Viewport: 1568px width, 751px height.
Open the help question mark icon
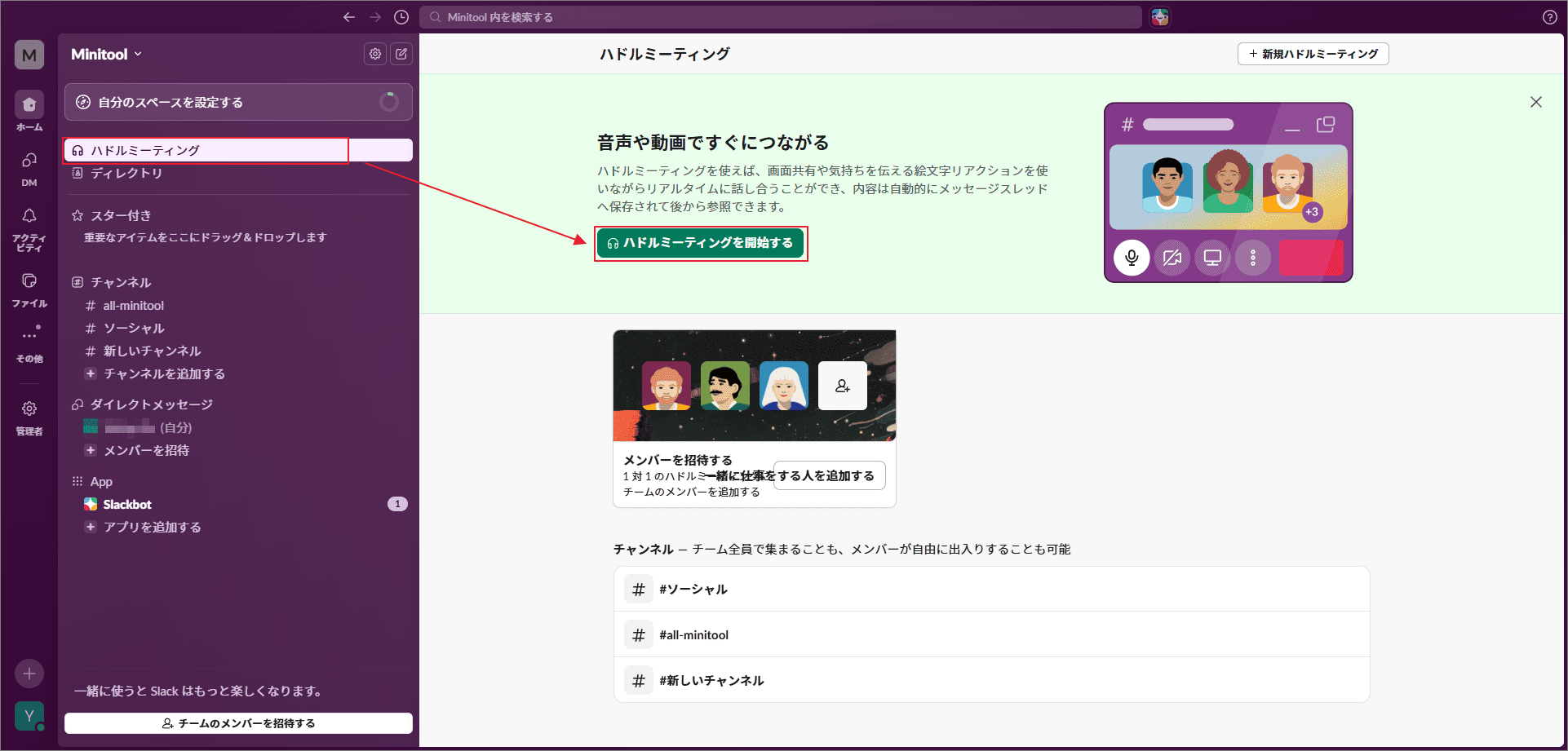[x=1550, y=17]
